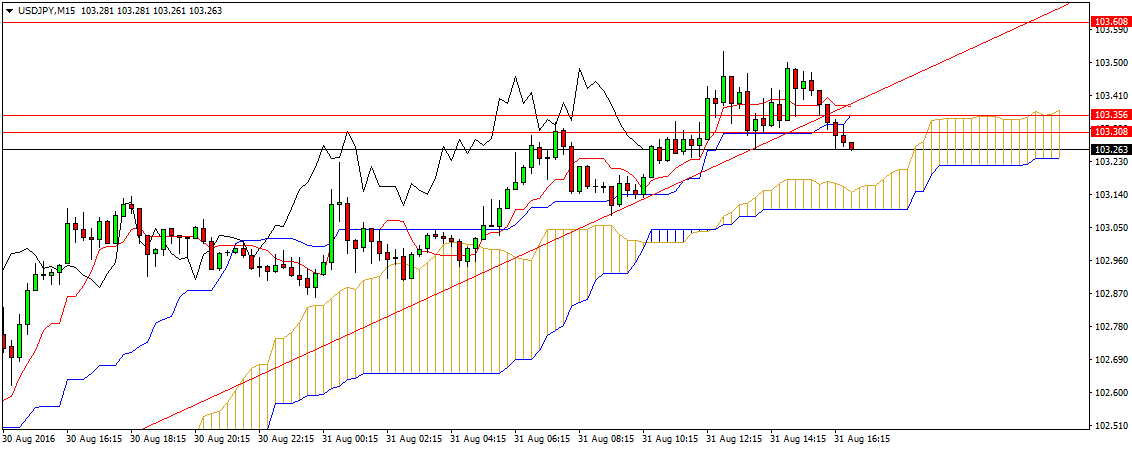Screen dimensions: 1132x450
Task: Click the 102.510 price scale value
Action: pyautogui.click(x=1111, y=426)
